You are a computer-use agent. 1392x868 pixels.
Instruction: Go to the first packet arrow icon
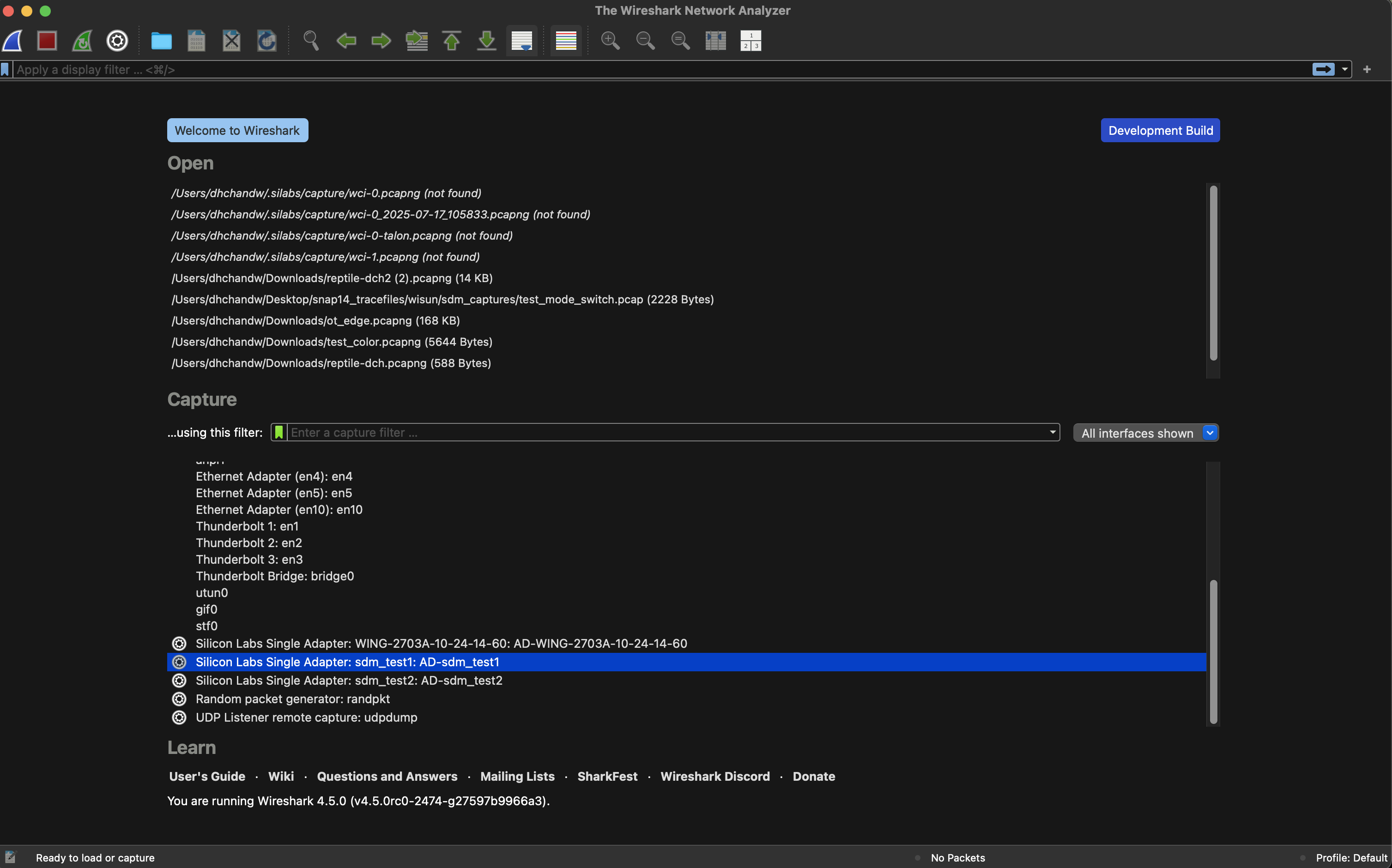click(x=451, y=41)
